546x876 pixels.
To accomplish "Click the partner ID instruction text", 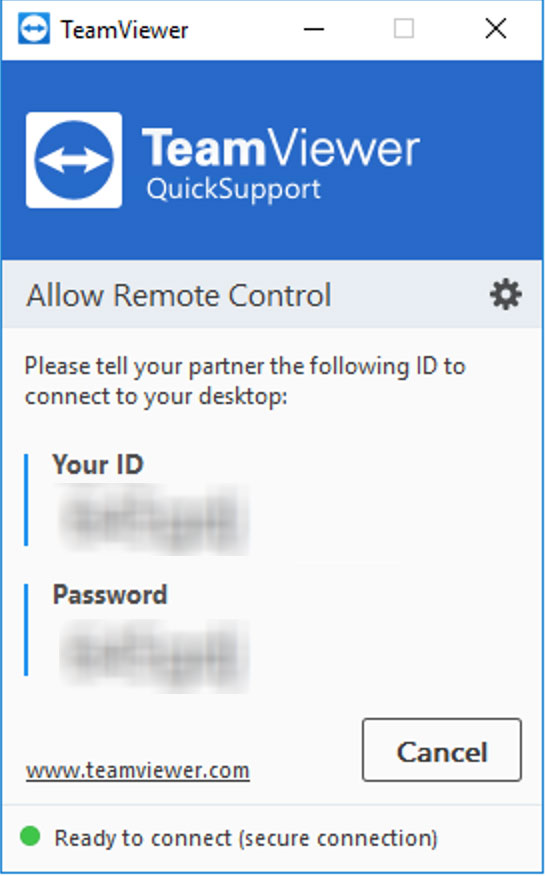I will 245,382.
